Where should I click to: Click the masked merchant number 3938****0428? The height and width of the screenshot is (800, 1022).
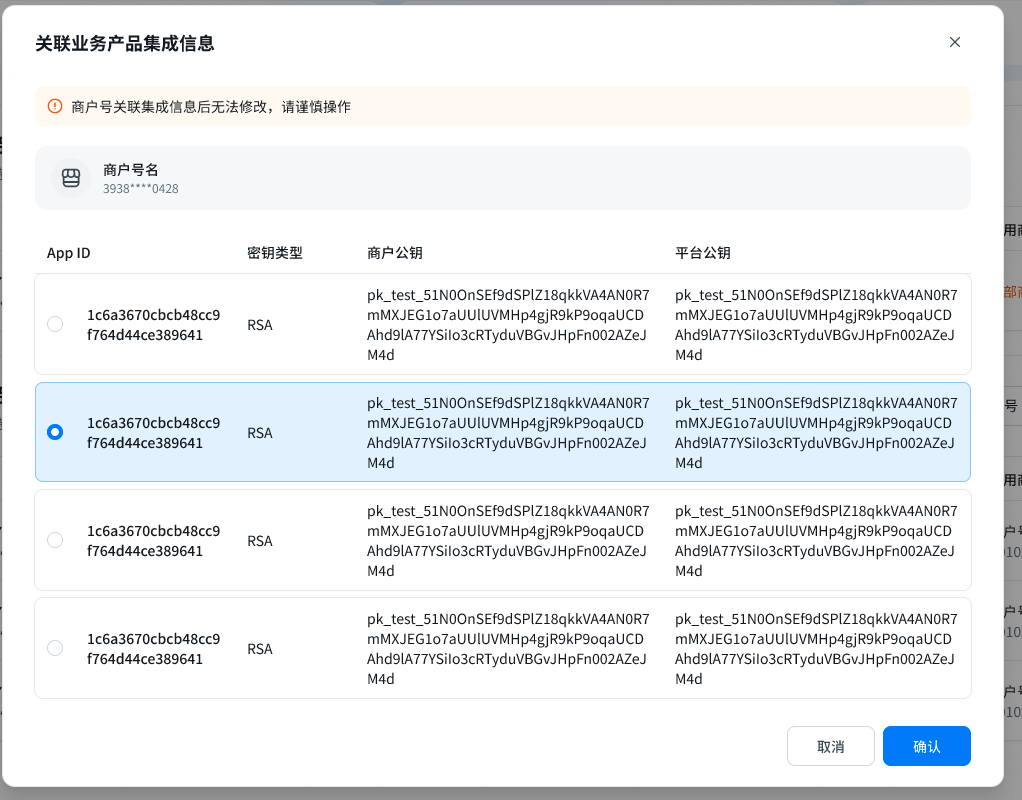(x=141, y=188)
